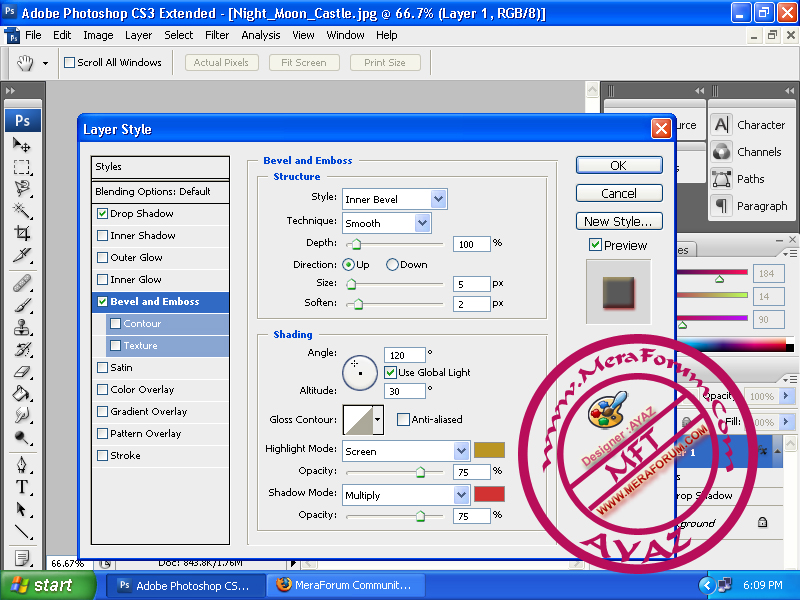Screen dimensions: 800x600
Task: Check the Contour option
Action: click(x=115, y=323)
